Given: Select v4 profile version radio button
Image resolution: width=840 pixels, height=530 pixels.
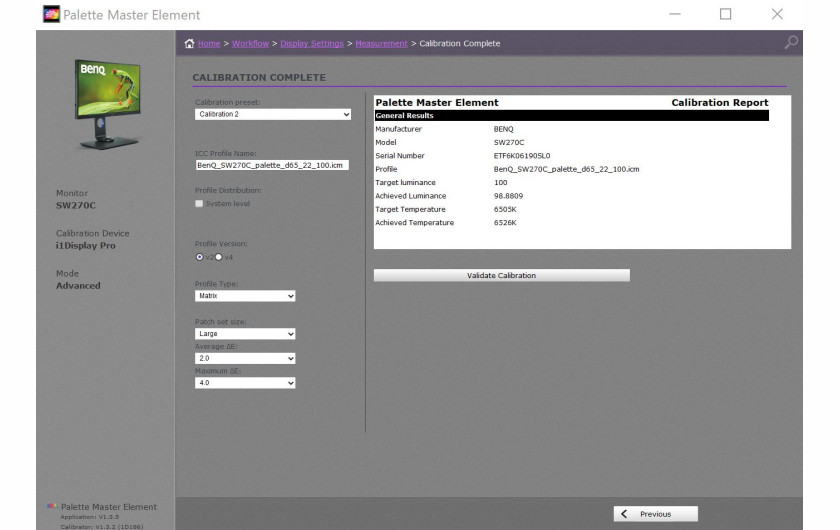Looking at the screenshot, I should point(219,257).
